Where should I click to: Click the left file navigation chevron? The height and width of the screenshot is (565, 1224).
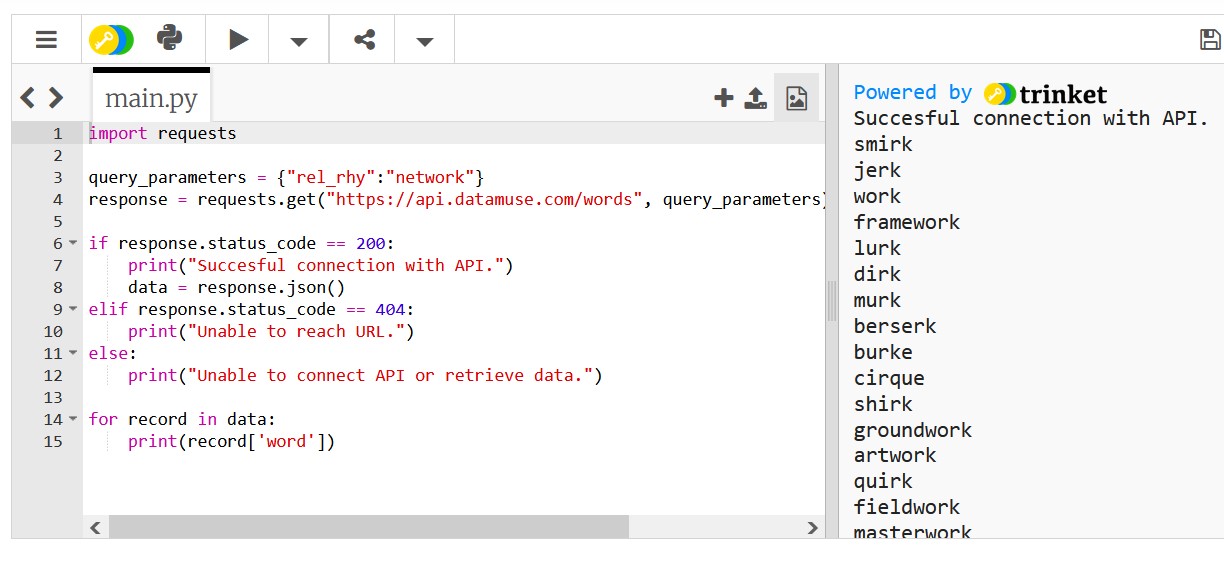tap(27, 98)
